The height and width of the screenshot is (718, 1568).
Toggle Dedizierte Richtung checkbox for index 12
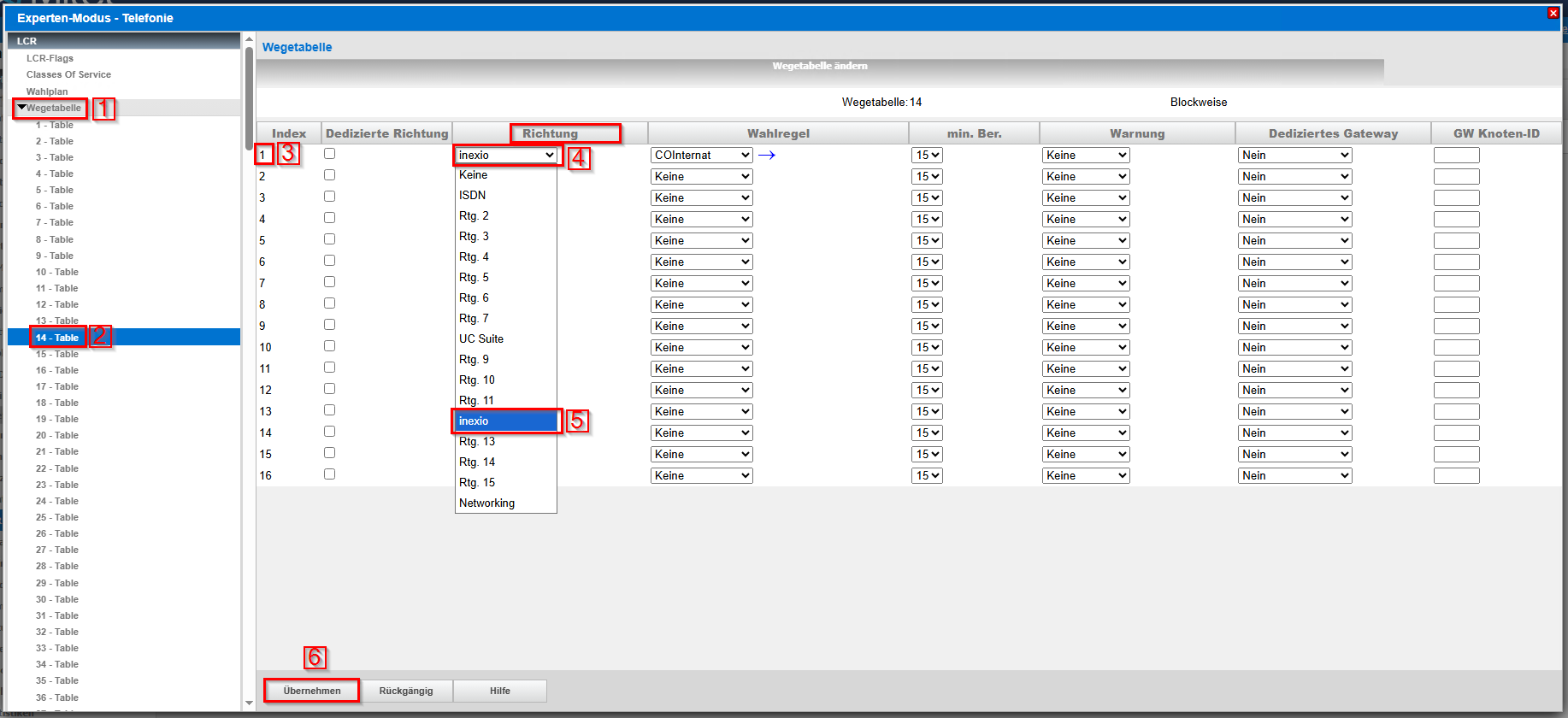329,389
